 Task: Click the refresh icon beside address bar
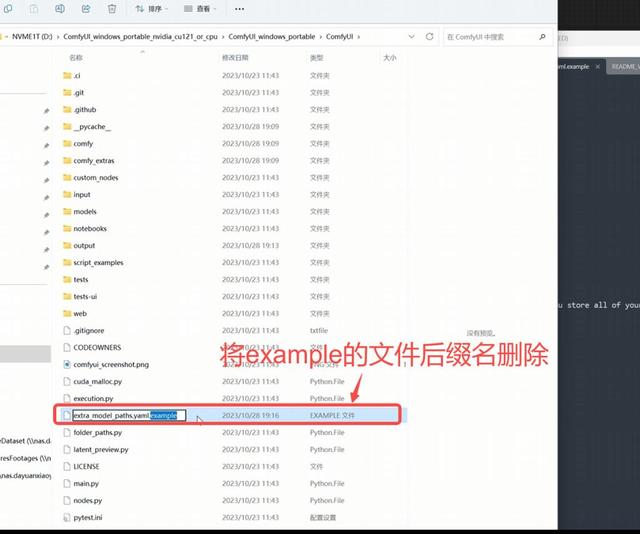(429, 36)
